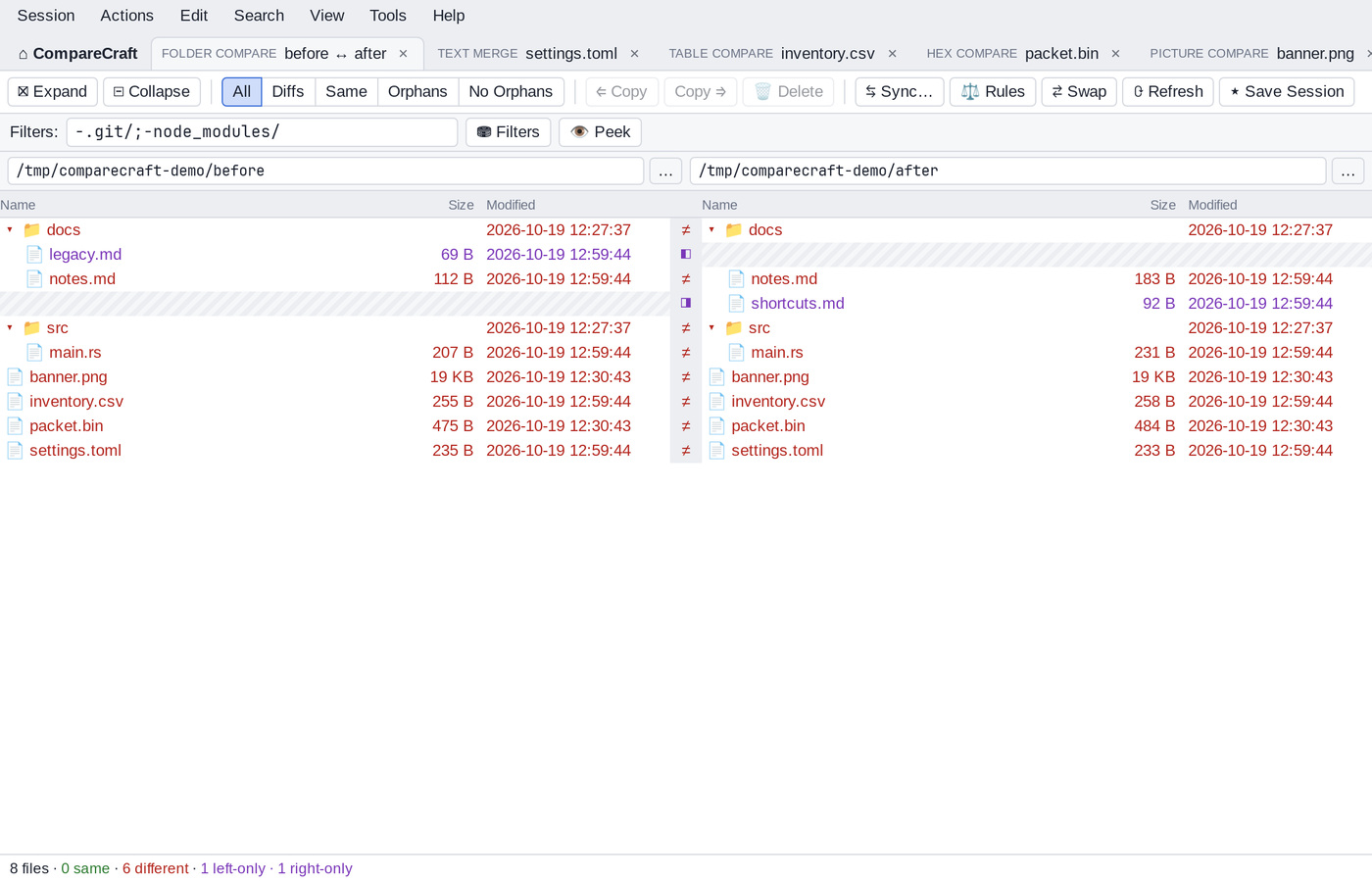Close the packet.bin hex compare tab
This screenshot has width=1372, height=882.
(x=1115, y=54)
